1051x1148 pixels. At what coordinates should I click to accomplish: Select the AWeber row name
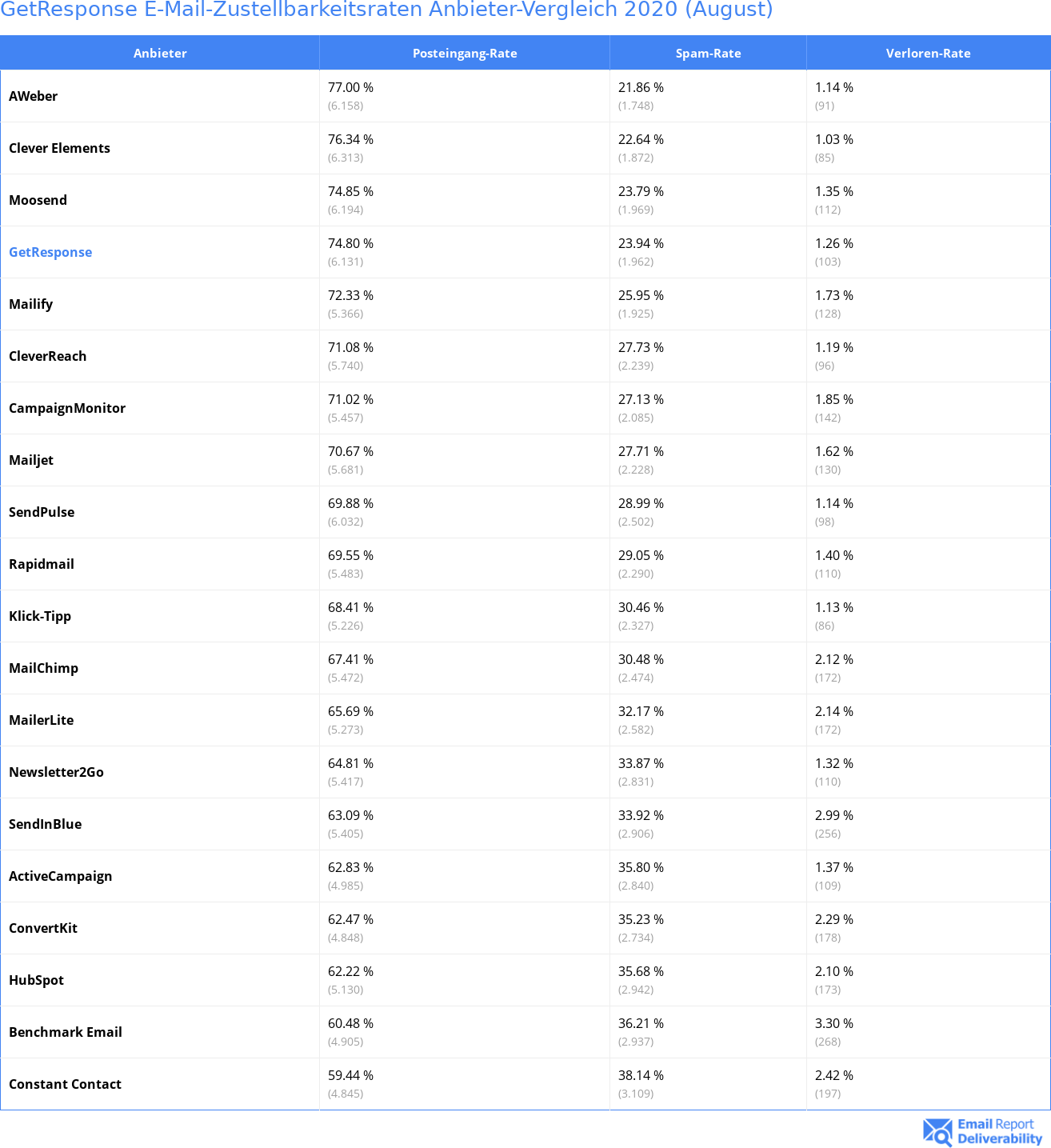[x=34, y=96]
